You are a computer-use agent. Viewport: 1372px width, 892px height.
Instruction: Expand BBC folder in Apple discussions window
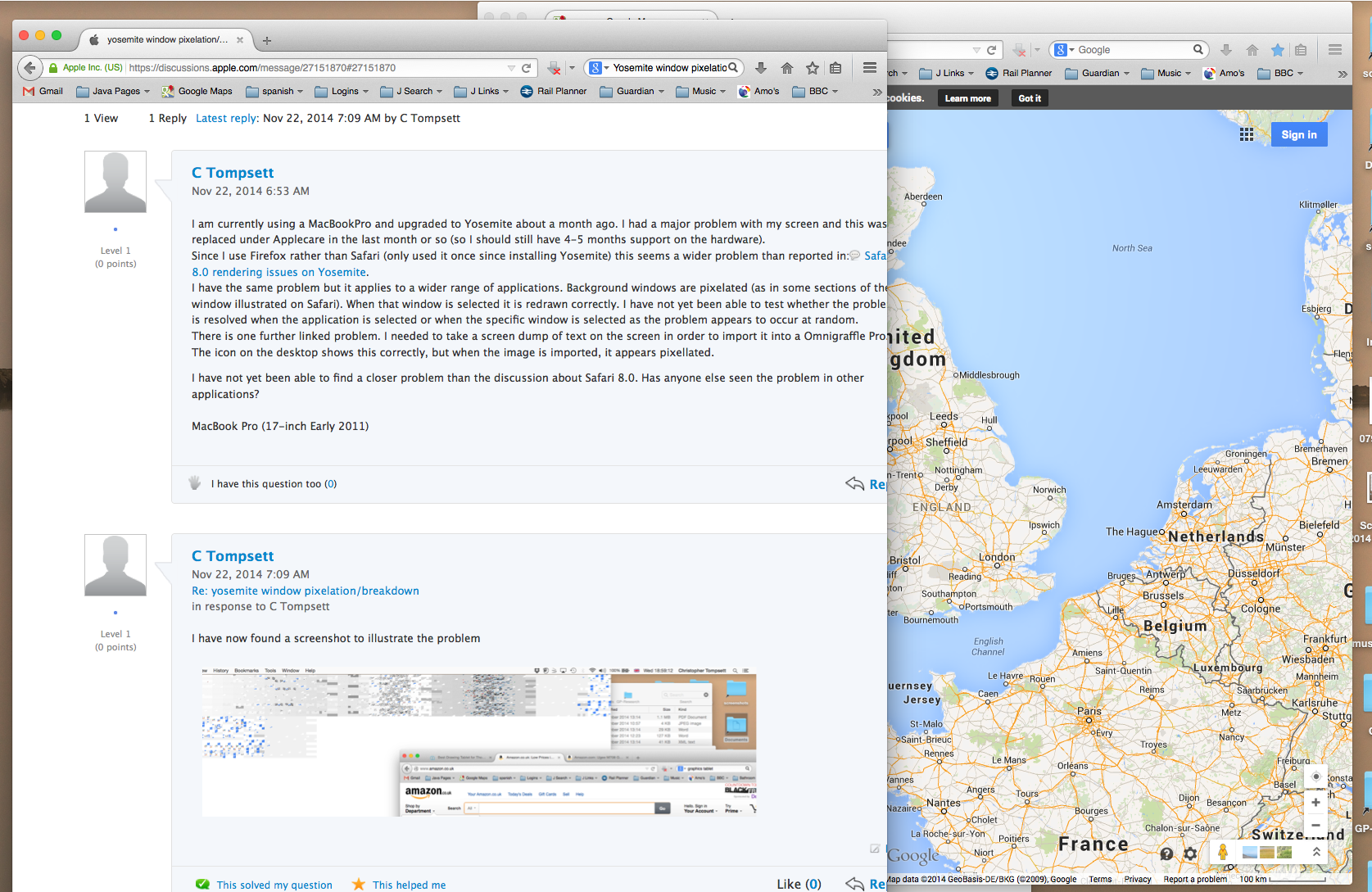[815, 91]
